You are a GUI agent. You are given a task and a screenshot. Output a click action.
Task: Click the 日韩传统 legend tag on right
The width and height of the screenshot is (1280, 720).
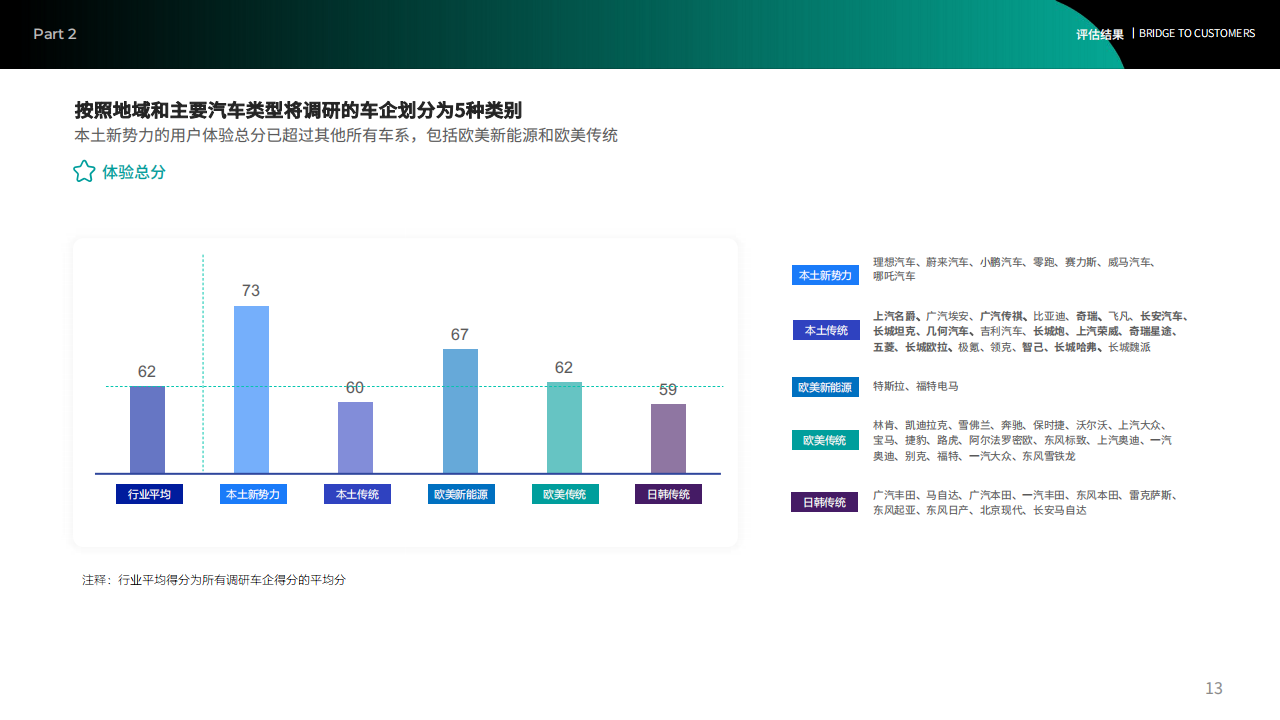(x=825, y=502)
